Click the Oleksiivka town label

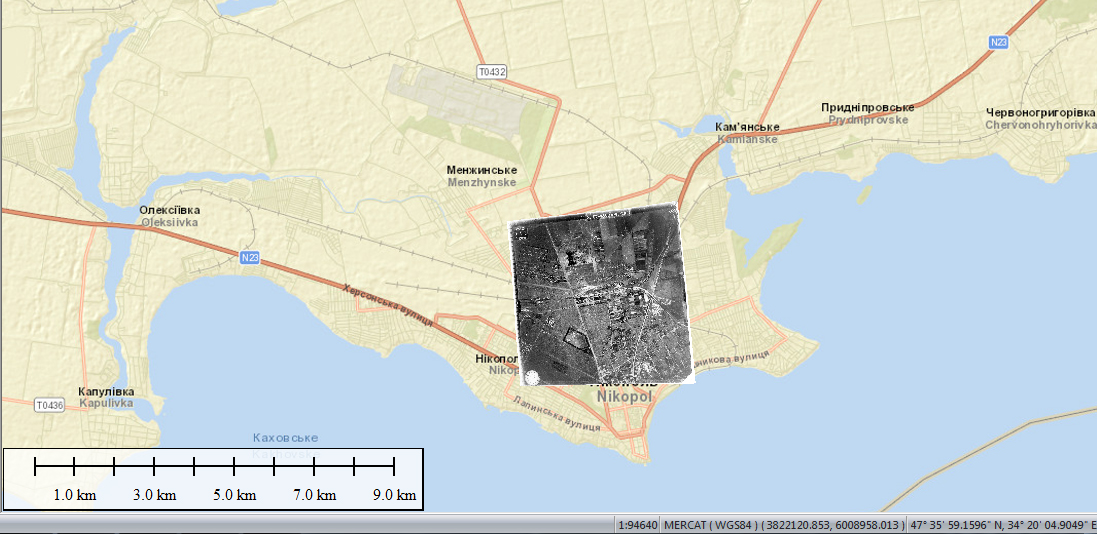tap(170, 216)
